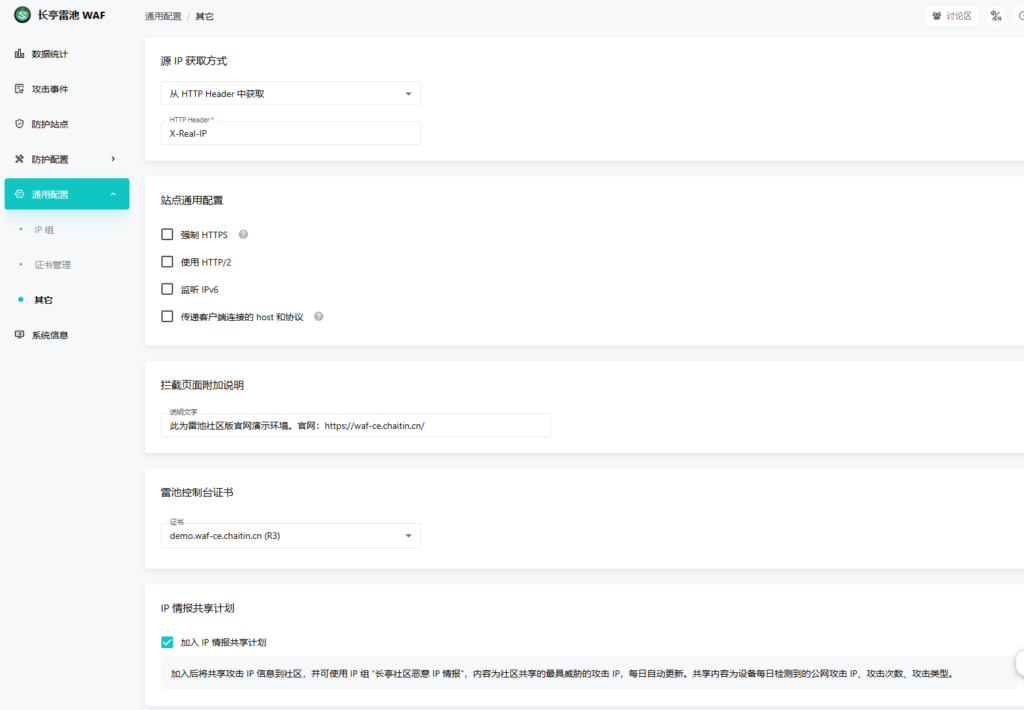Image resolution: width=1024 pixels, height=710 pixels.
Task: Click the 说明文字 input field
Action: click(355, 425)
